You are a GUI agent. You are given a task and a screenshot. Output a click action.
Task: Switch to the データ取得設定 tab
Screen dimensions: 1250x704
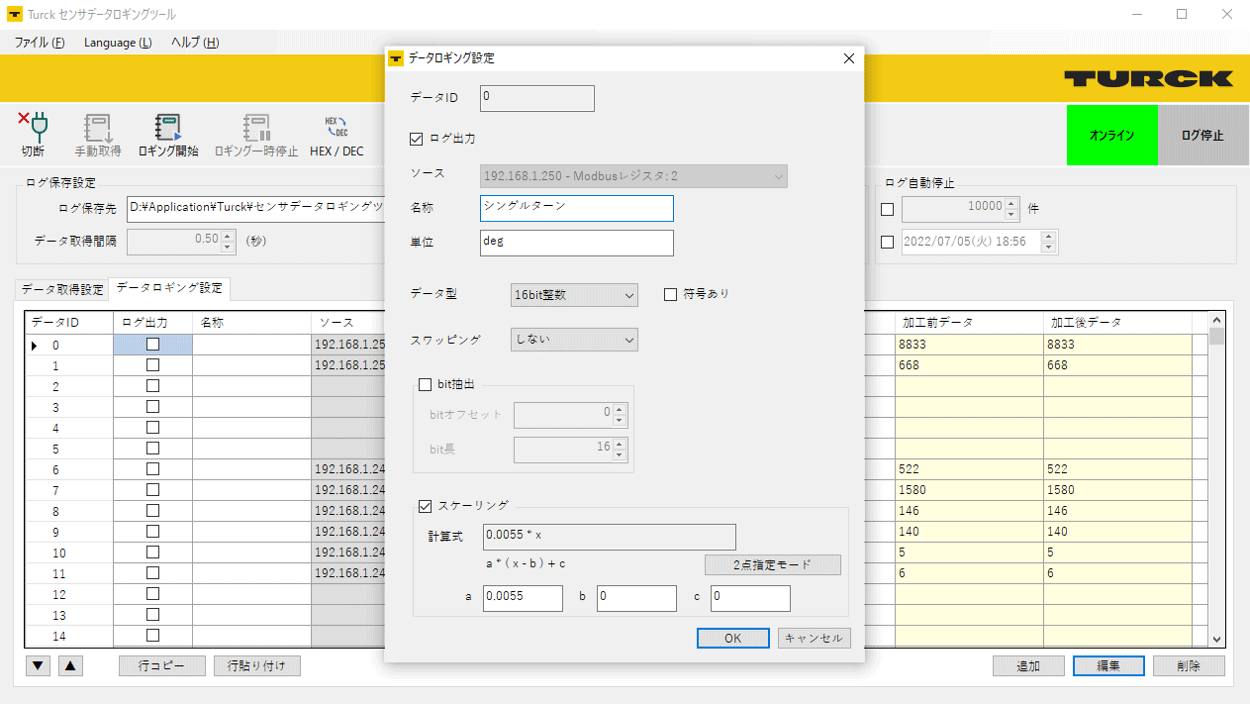click(62, 289)
